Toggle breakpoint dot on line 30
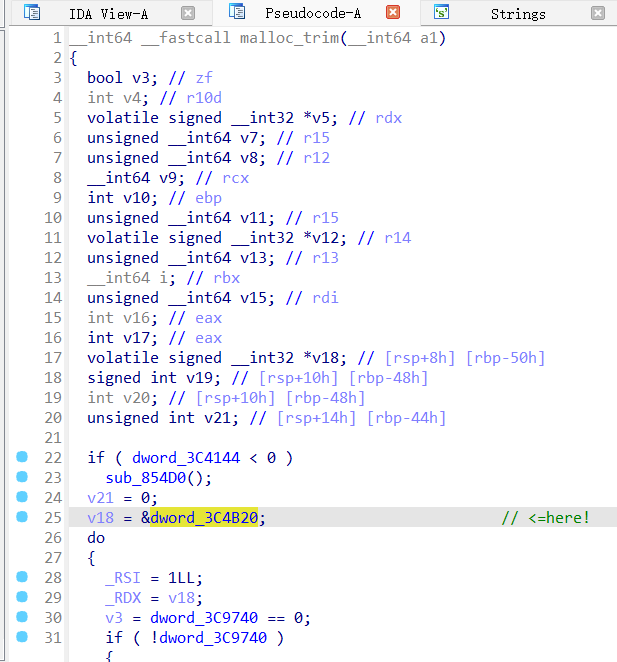Viewport: 617px width, 662px height. 22,617
